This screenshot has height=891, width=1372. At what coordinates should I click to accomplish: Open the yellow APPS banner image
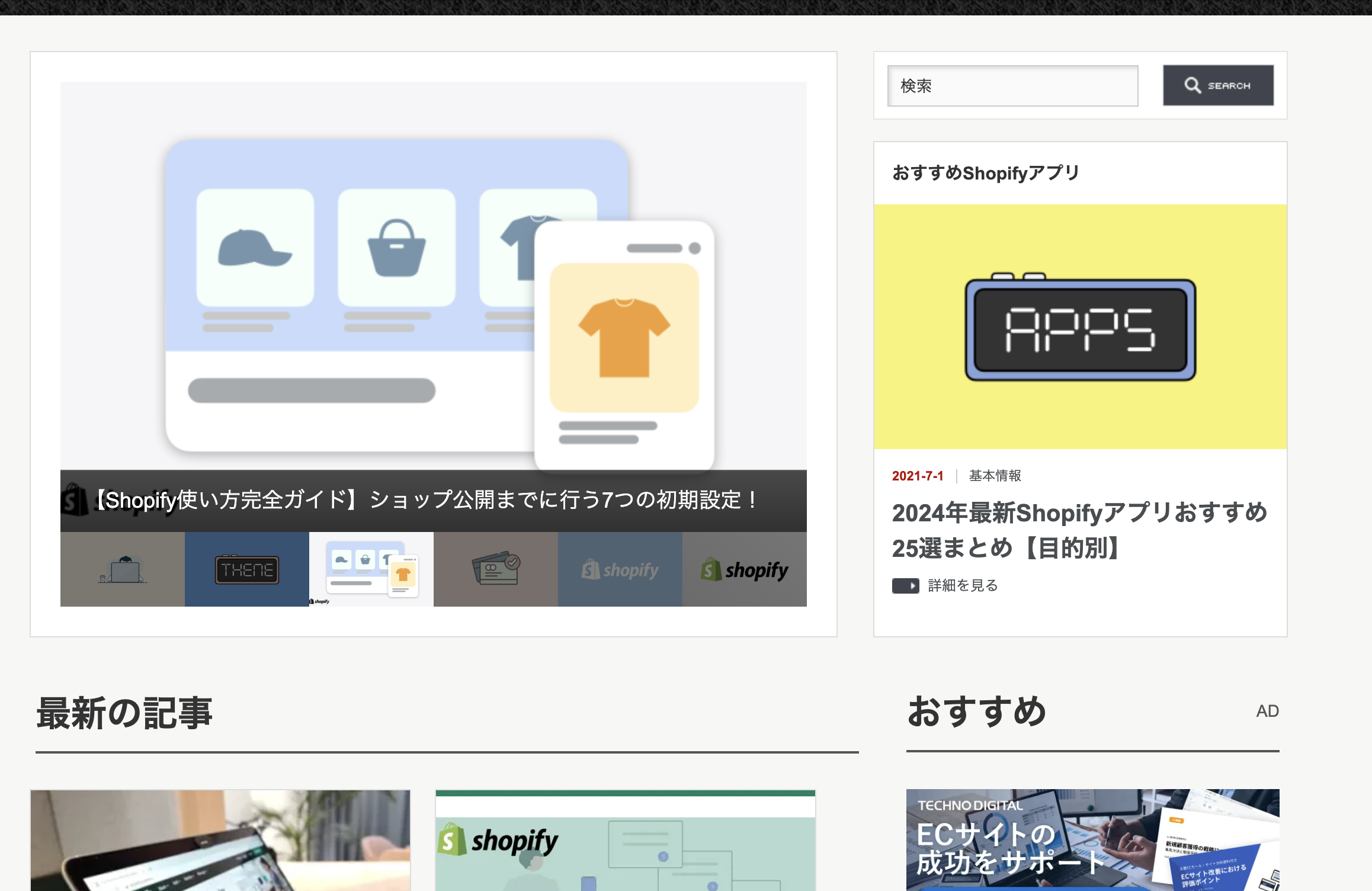[1080, 326]
